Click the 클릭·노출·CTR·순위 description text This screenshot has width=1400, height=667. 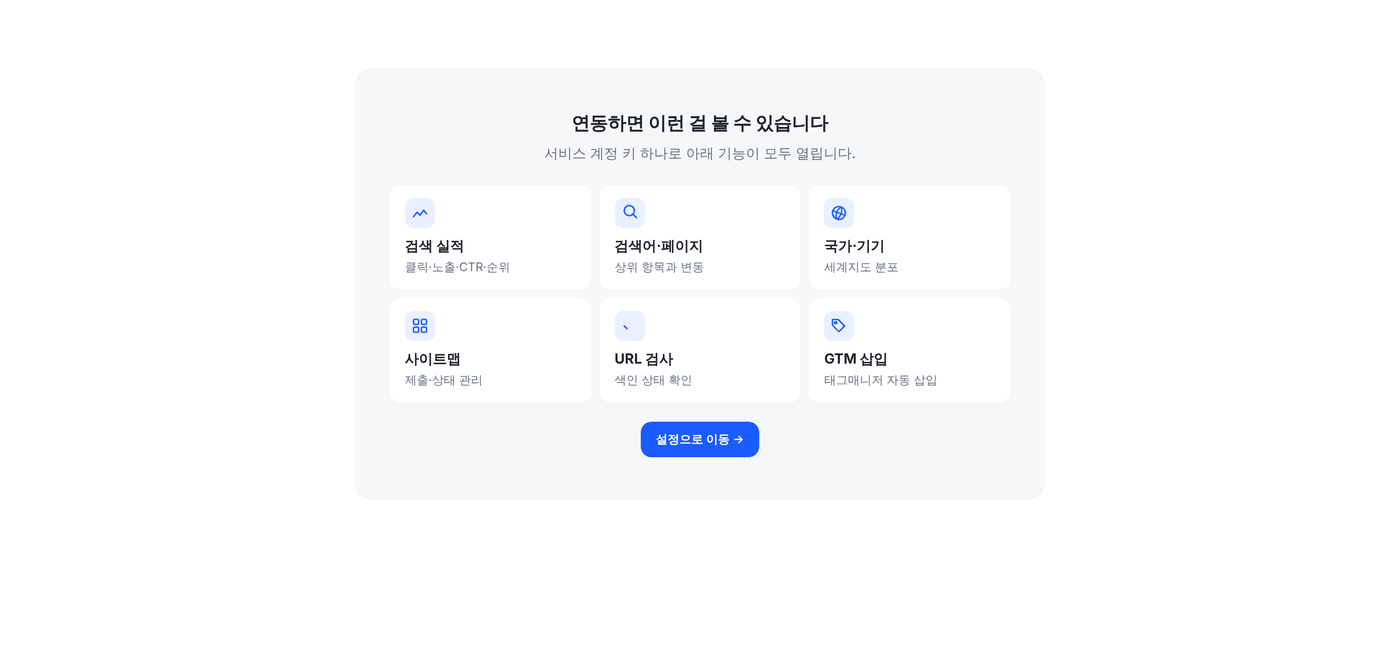(457, 267)
